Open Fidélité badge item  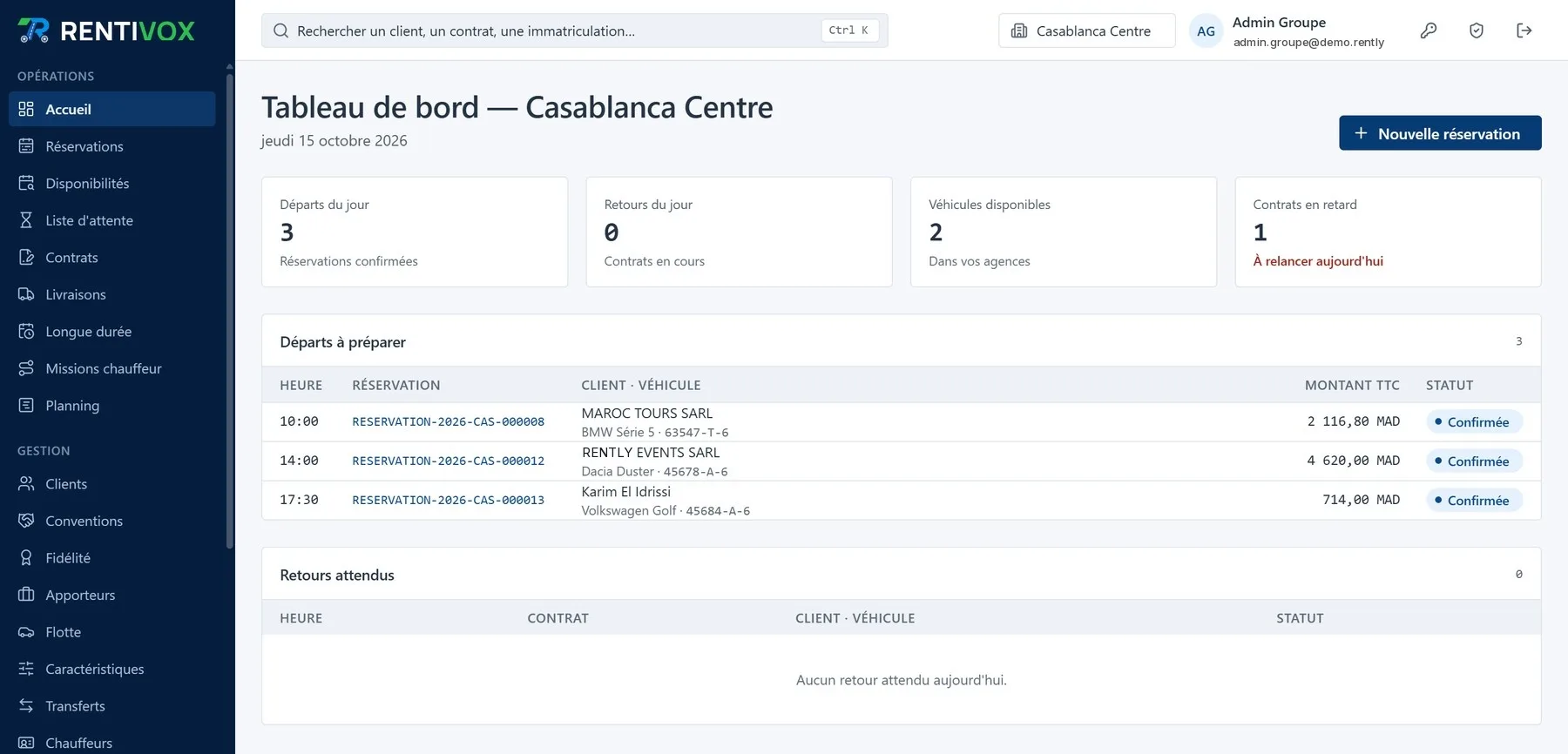pyautogui.click(x=112, y=558)
